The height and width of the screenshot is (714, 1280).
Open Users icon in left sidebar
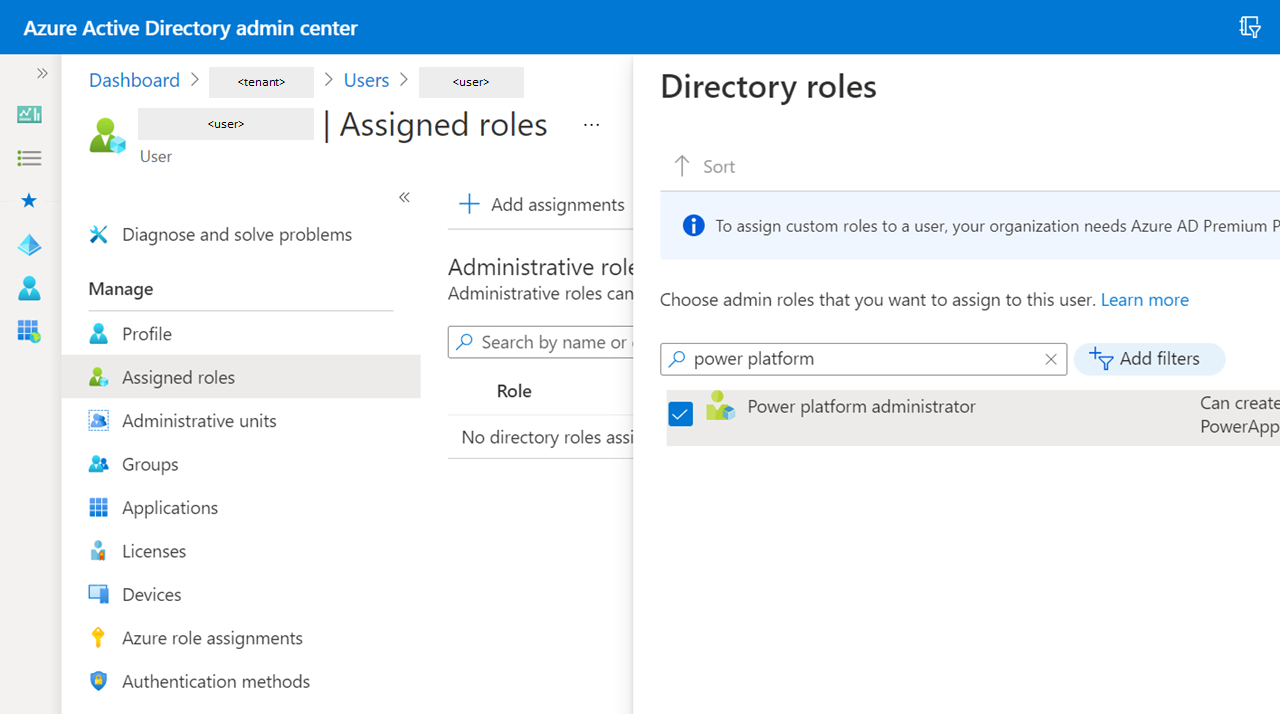tap(29, 288)
